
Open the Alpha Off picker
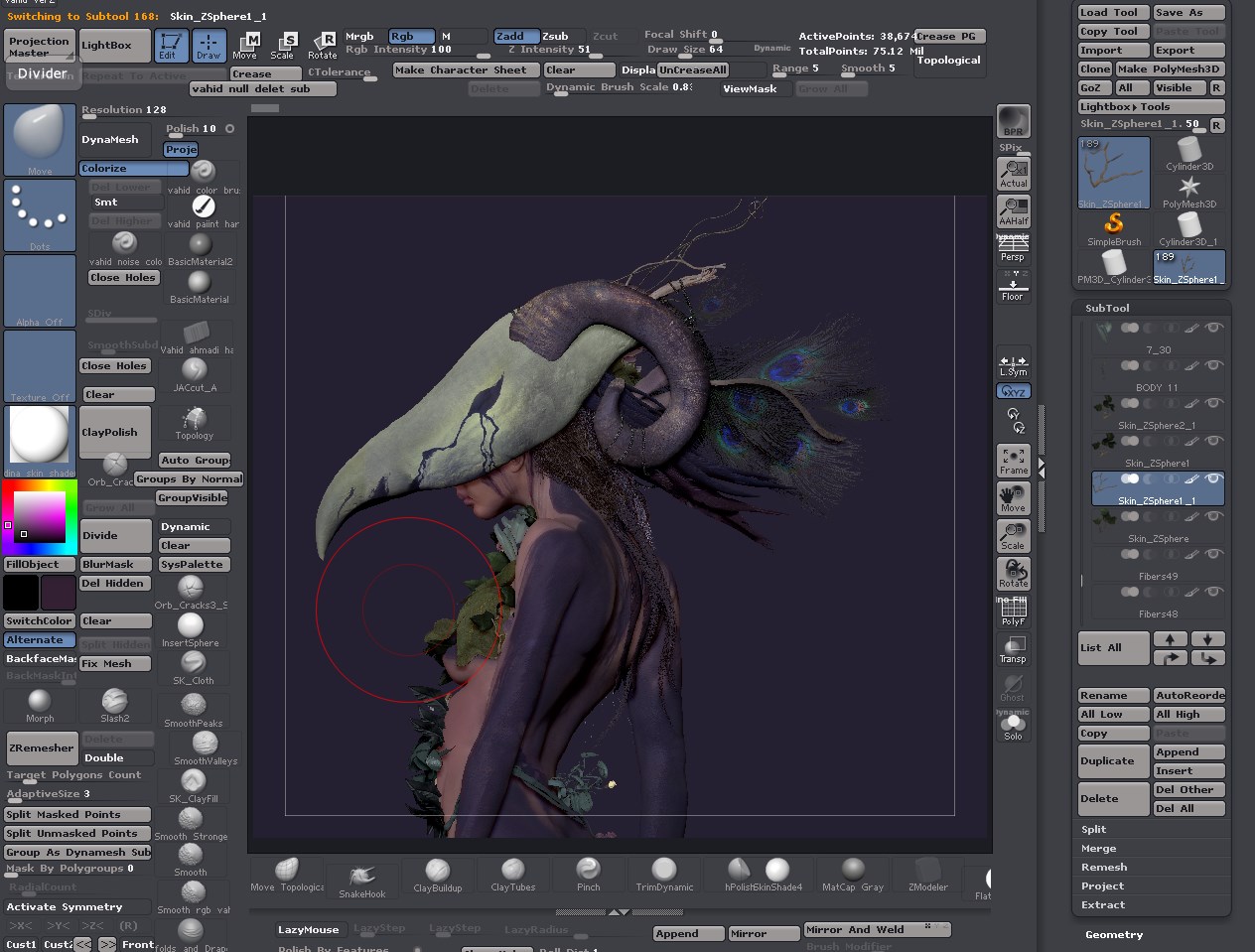[x=40, y=291]
